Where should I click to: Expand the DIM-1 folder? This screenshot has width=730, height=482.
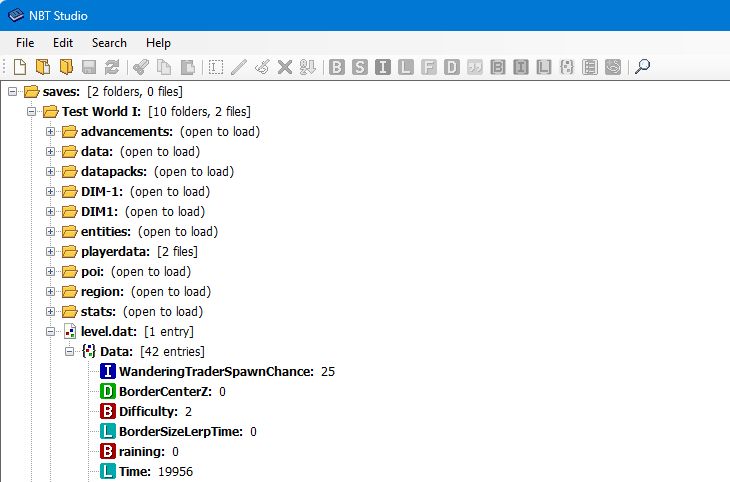51,192
